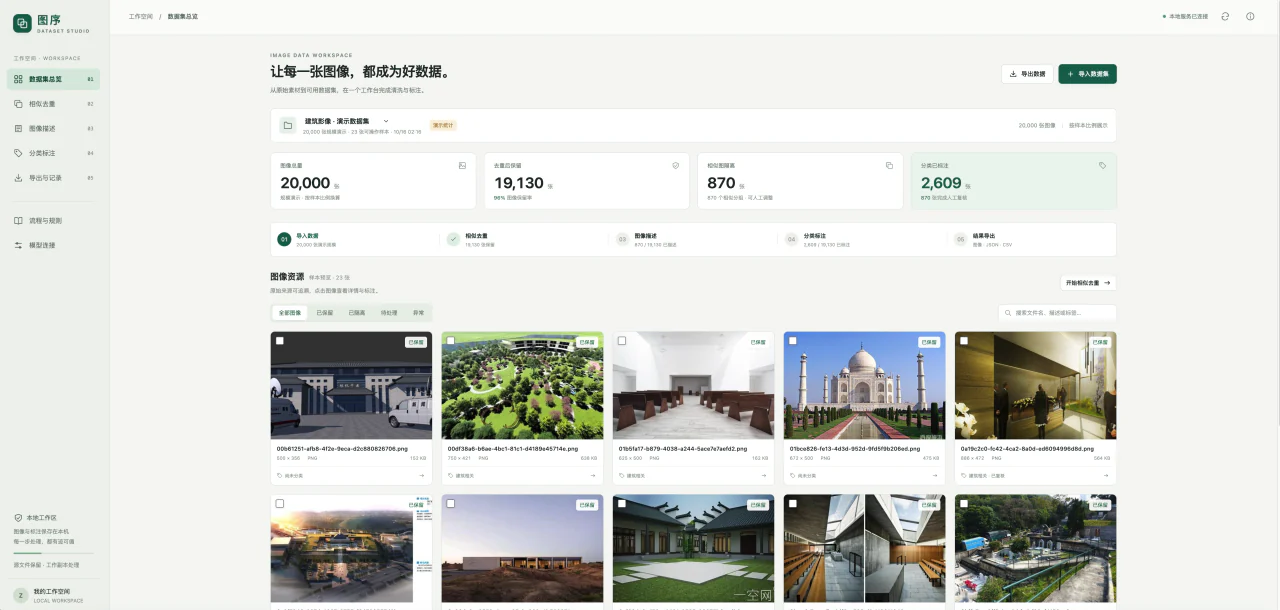The image size is (1280, 610).
Task: Click the image icon on 图像总量 card
Action: [x=462, y=165]
